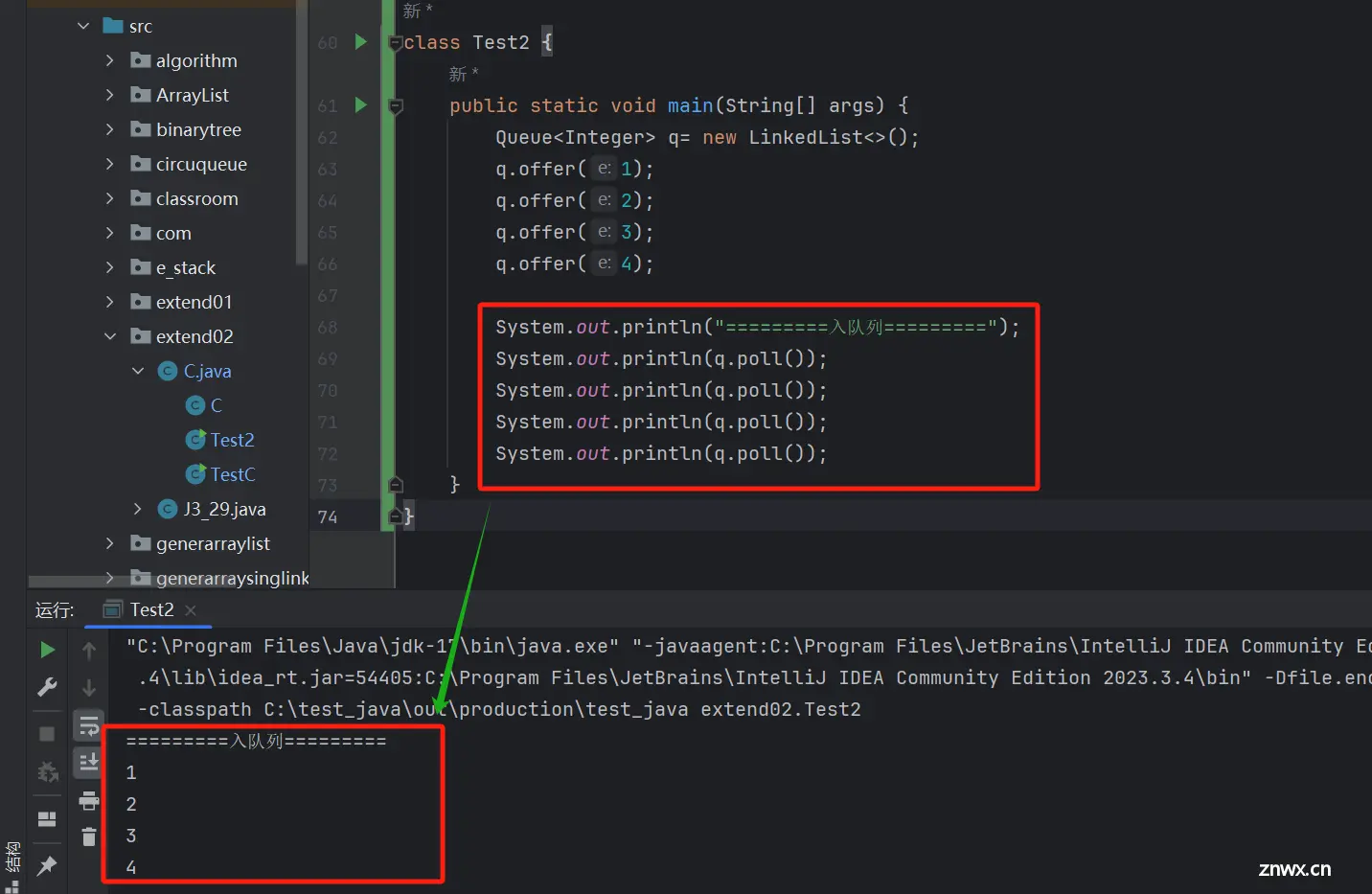
Task: Pin the run tab
Action: pos(47,866)
